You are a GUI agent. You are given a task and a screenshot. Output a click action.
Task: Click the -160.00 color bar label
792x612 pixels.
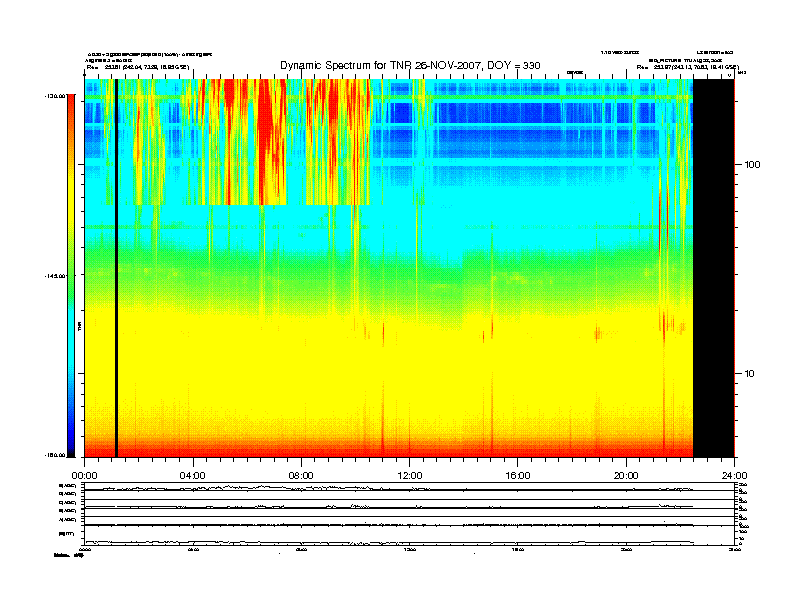point(55,455)
